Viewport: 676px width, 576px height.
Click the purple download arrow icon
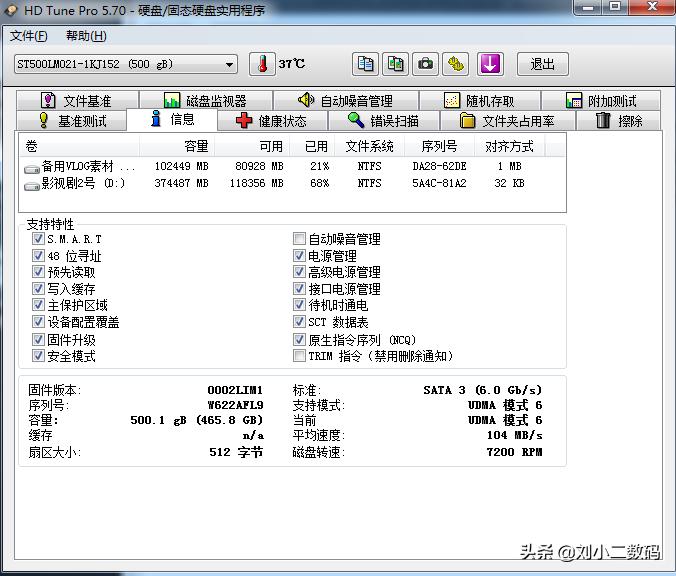[490, 64]
